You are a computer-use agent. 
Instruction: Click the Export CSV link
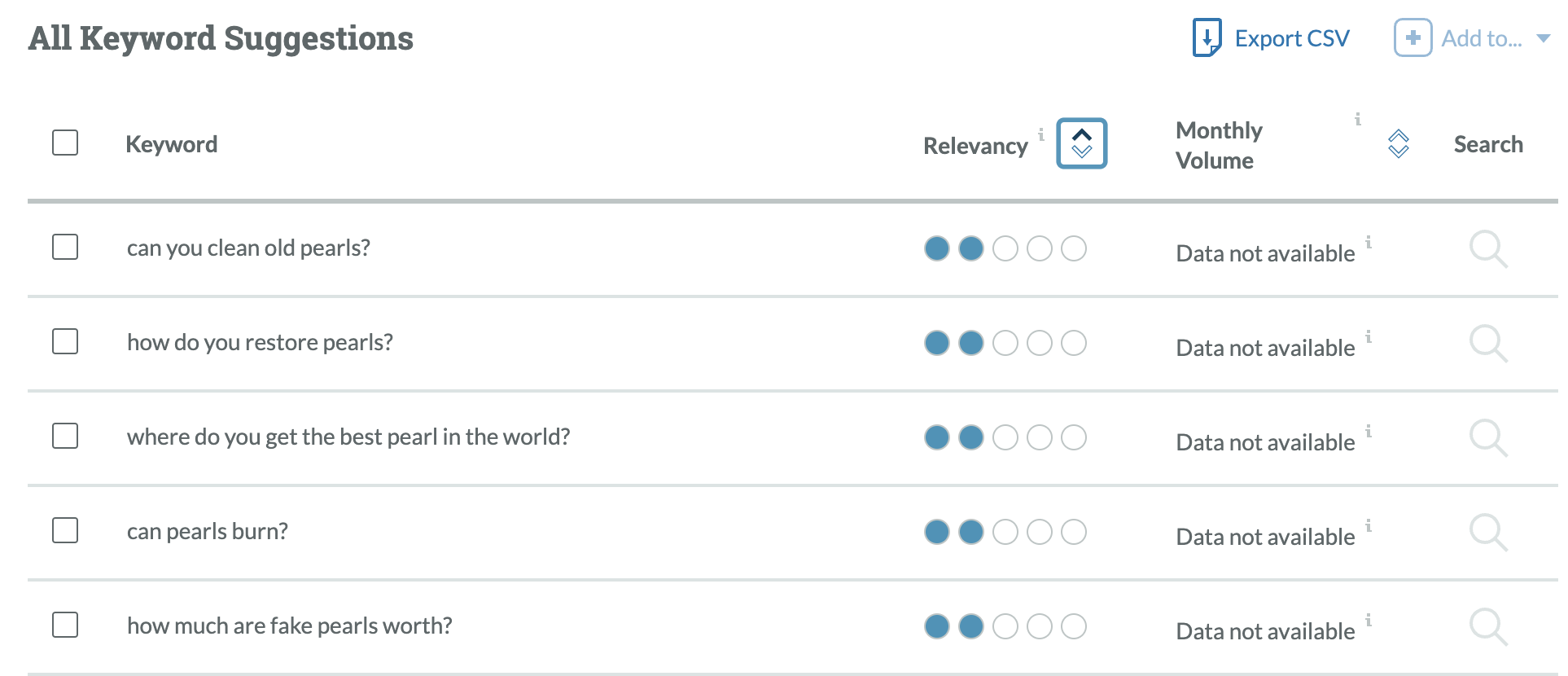click(1291, 38)
